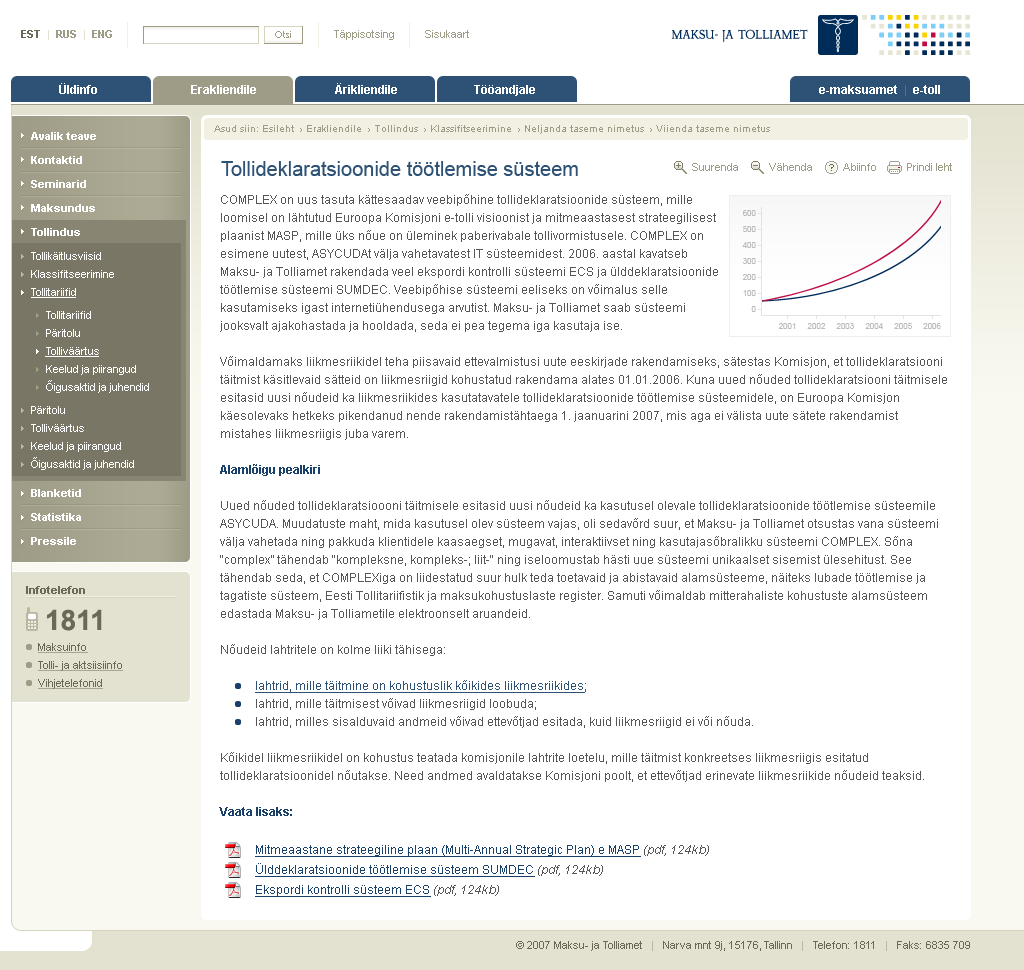Click the MAKSU- JA TOLLIAMET wordmark
The height and width of the screenshot is (970, 1024).
(x=739, y=35)
